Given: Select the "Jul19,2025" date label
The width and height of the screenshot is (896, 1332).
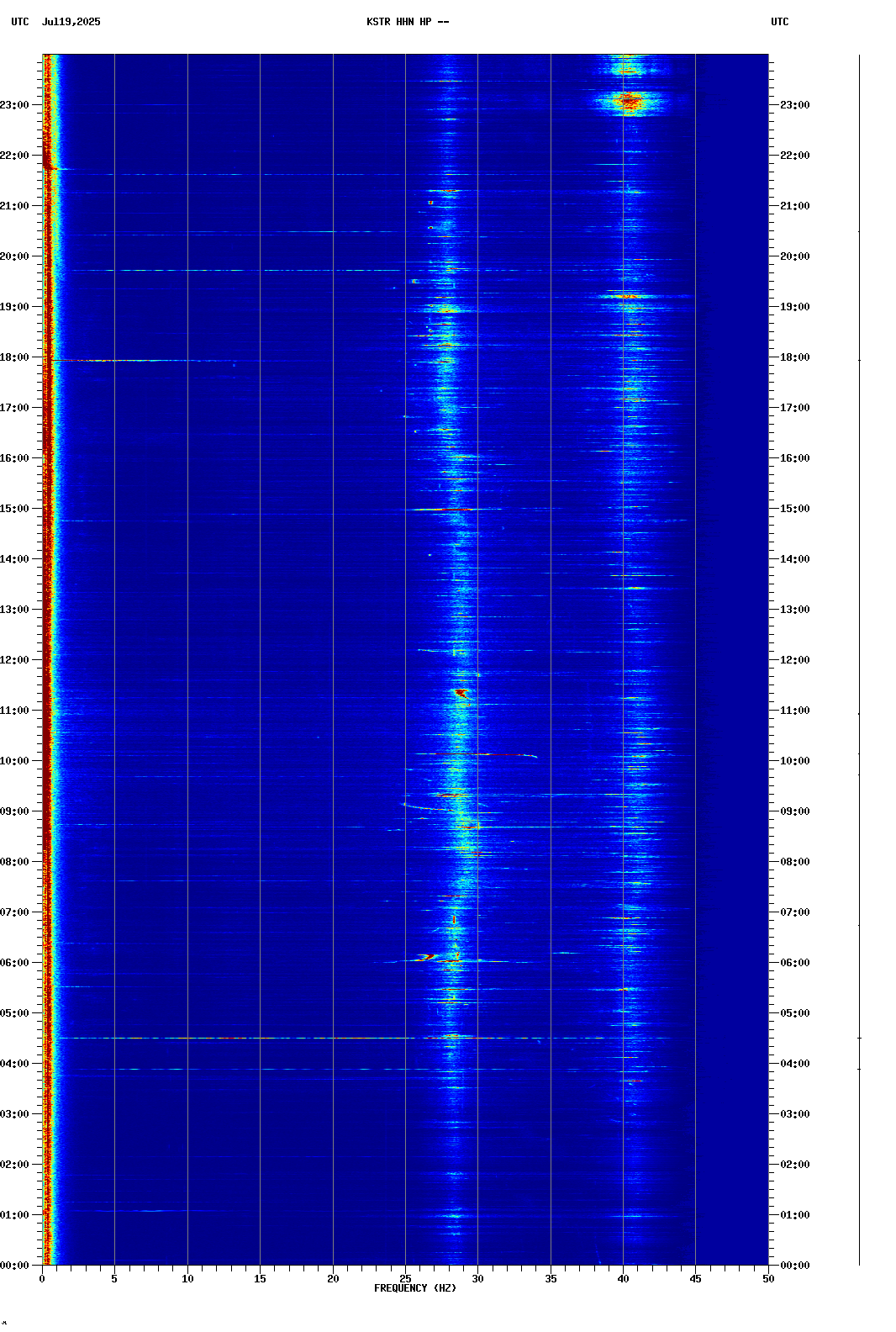Looking at the screenshot, I should coord(71,22).
